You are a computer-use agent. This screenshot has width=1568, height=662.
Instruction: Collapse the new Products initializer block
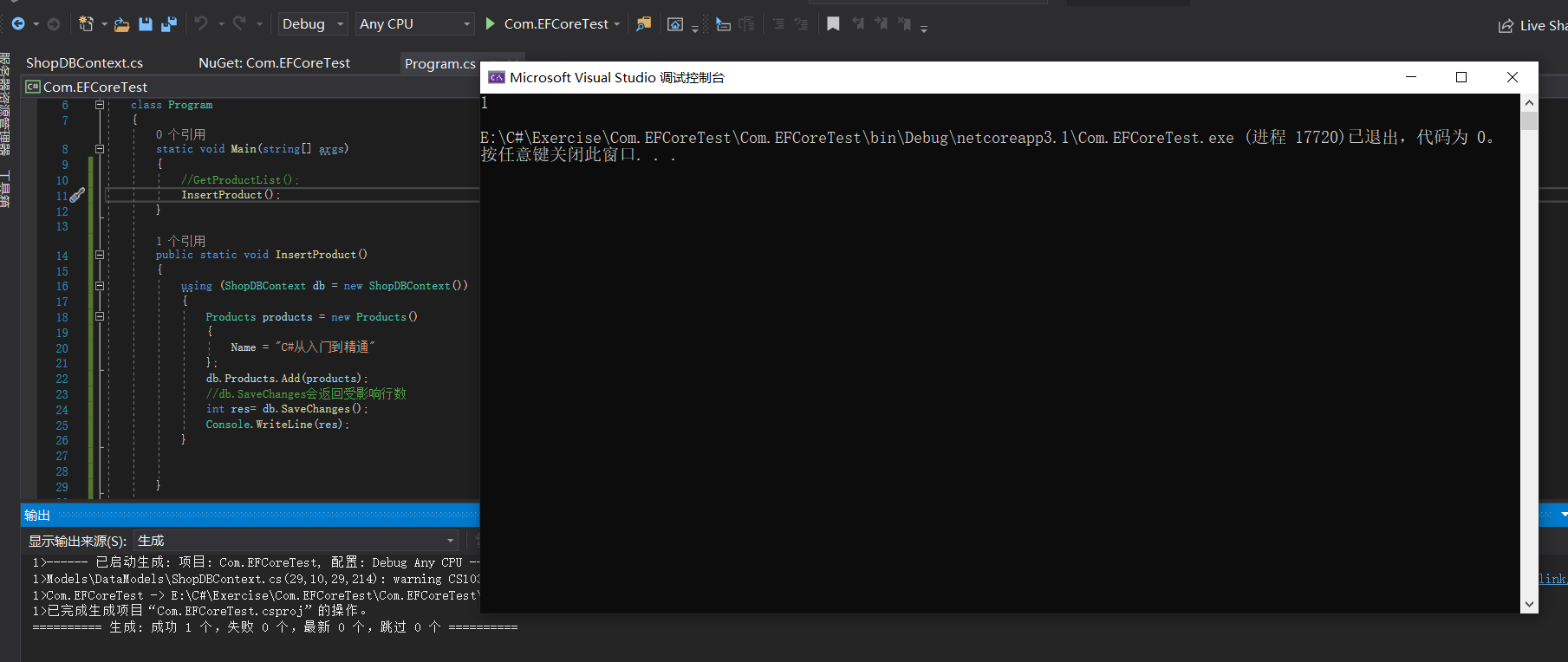coord(100,317)
